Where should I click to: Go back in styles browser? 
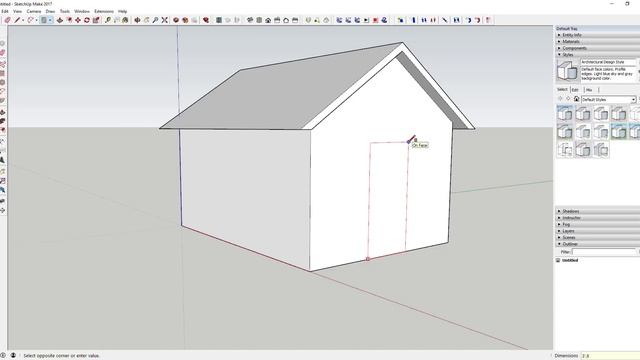point(560,99)
